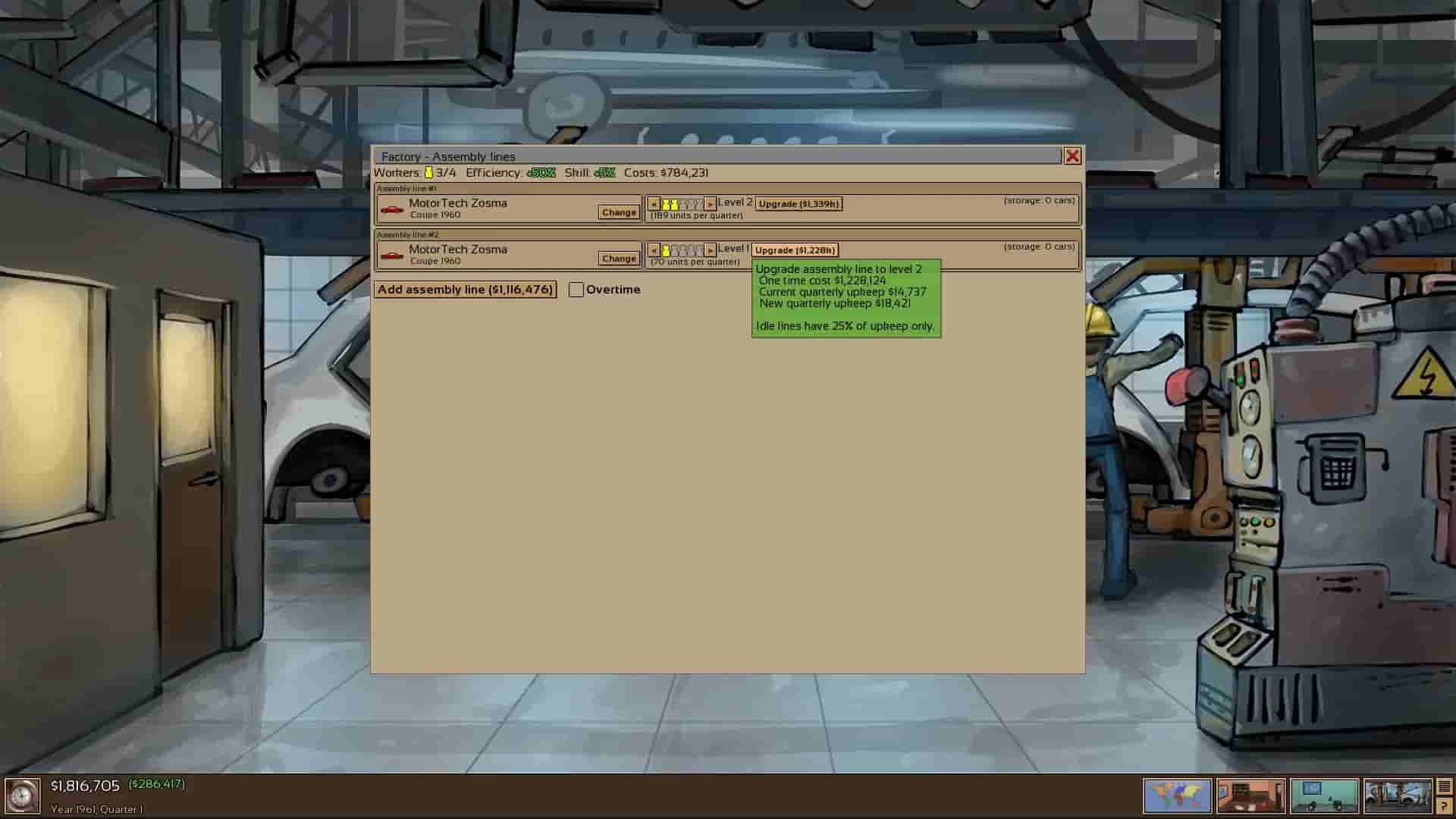The width and height of the screenshot is (1456, 819).
Task: Increase workers on assembly line #1
Action: [710, 204]
